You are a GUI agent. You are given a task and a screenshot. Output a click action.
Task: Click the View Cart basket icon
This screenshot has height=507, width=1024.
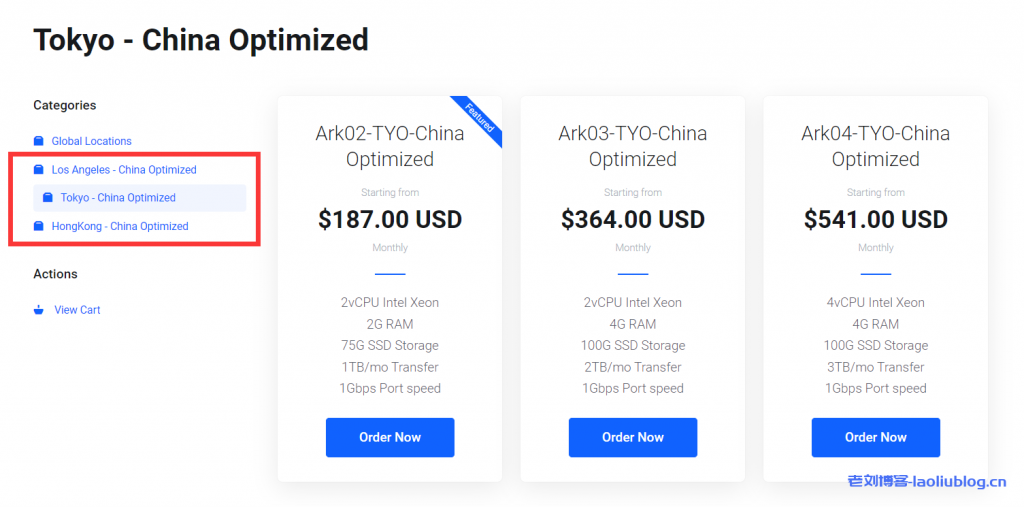point(38,310)
